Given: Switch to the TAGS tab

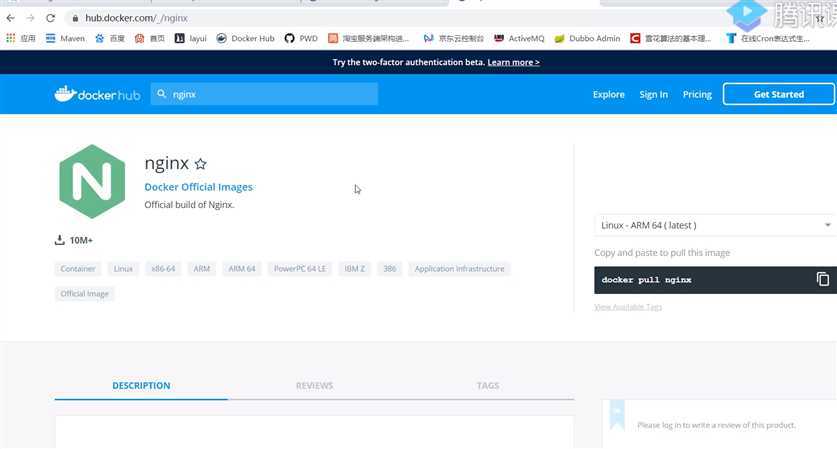Looking at the screenshot, I should pos(488,385).
